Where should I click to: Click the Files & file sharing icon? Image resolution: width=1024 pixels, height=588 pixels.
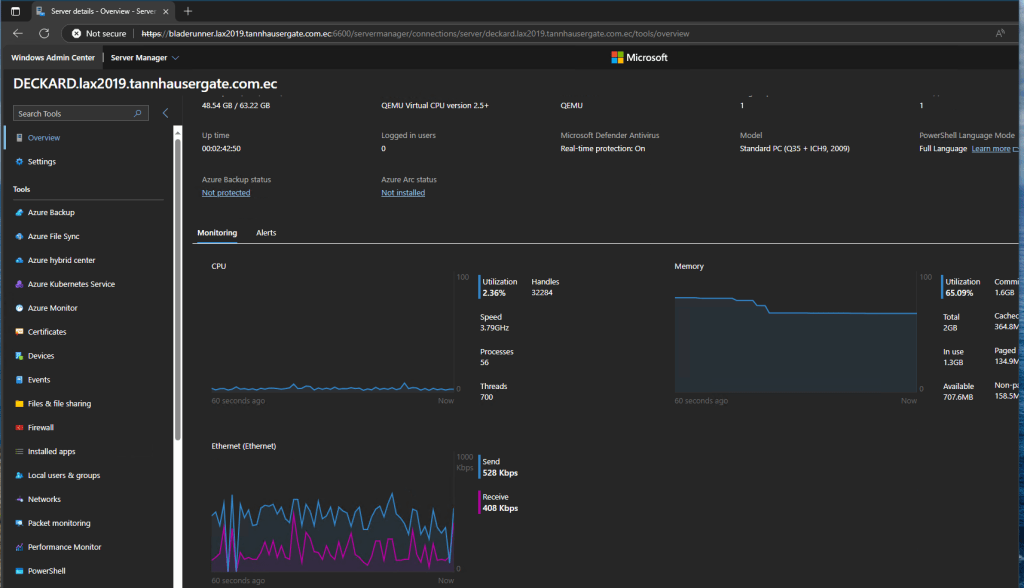tap(19, 404)
